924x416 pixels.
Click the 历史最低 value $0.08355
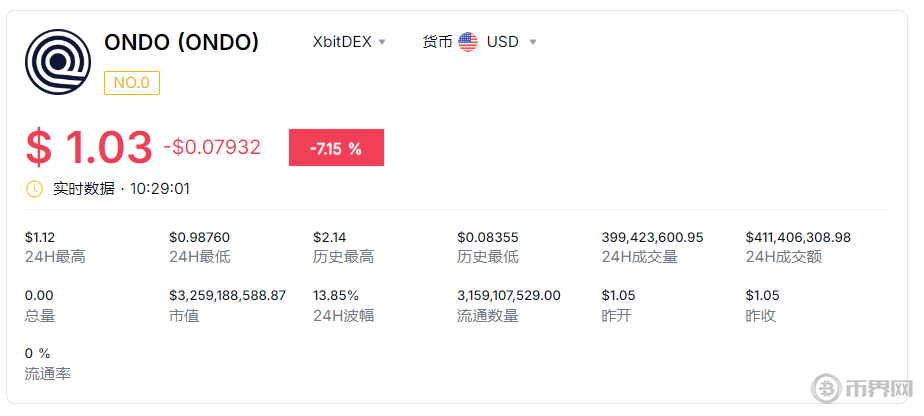tap(488, 237)
